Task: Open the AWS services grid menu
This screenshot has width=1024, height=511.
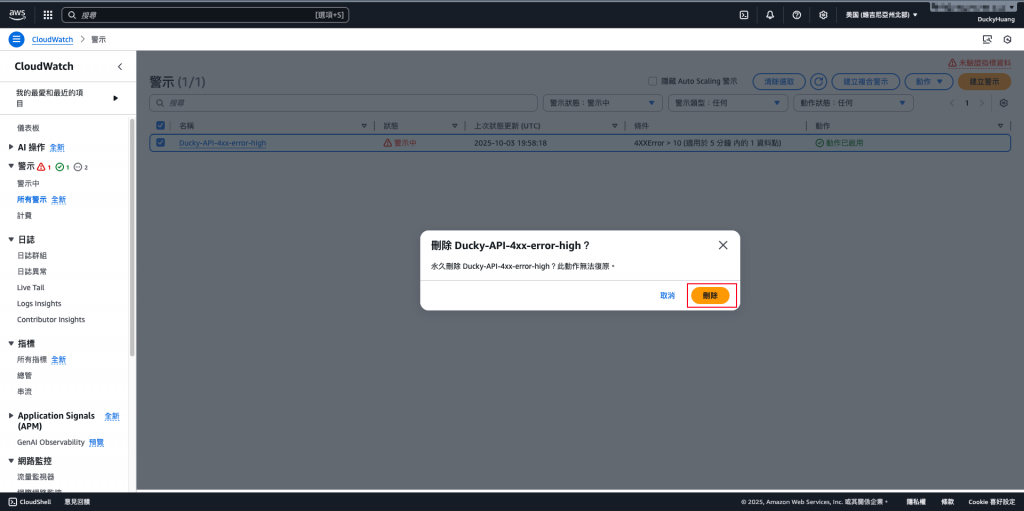Action: click(48, 14)
